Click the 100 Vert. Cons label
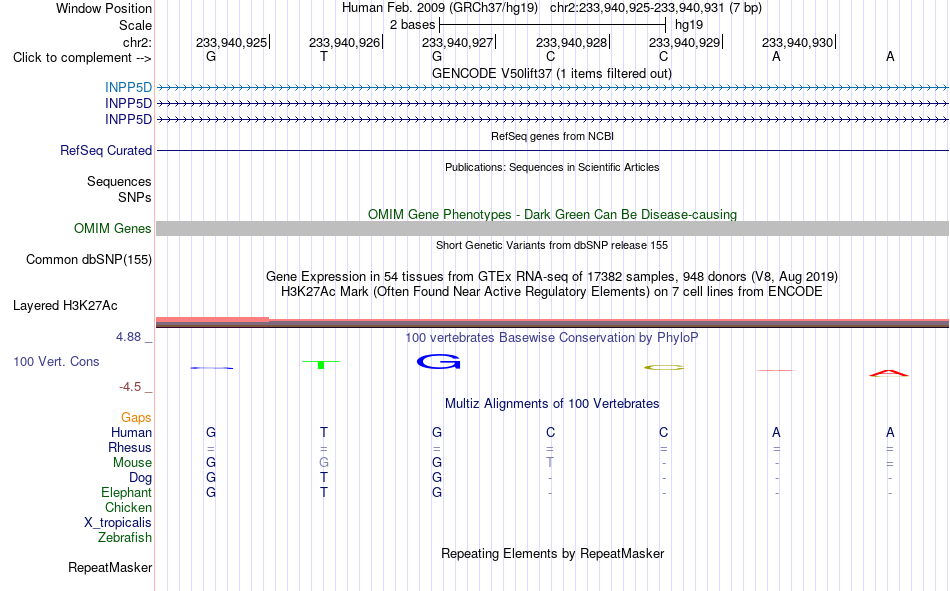 point(56,361)
